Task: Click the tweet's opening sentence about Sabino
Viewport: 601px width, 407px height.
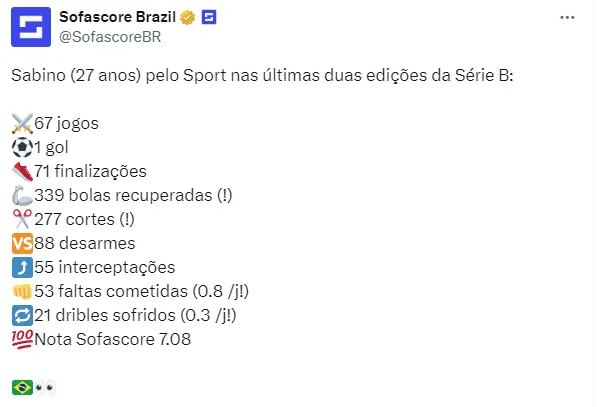Action: 262,75
